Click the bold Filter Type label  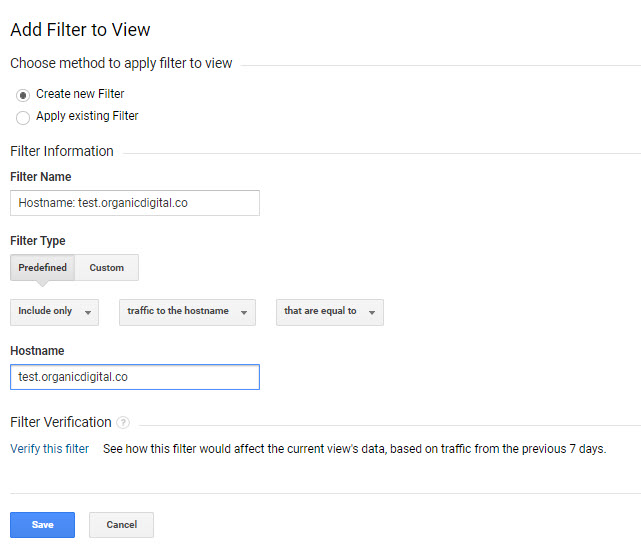pos(38,241)
